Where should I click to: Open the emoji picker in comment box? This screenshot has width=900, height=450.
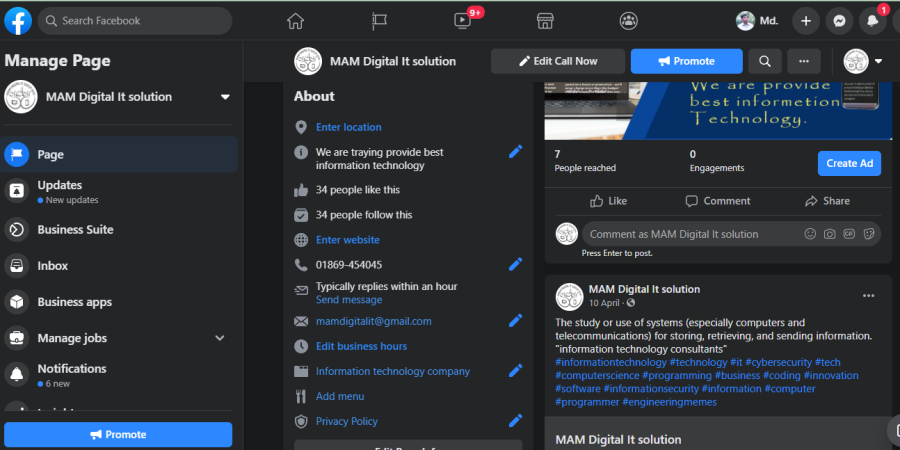[810, 234]
